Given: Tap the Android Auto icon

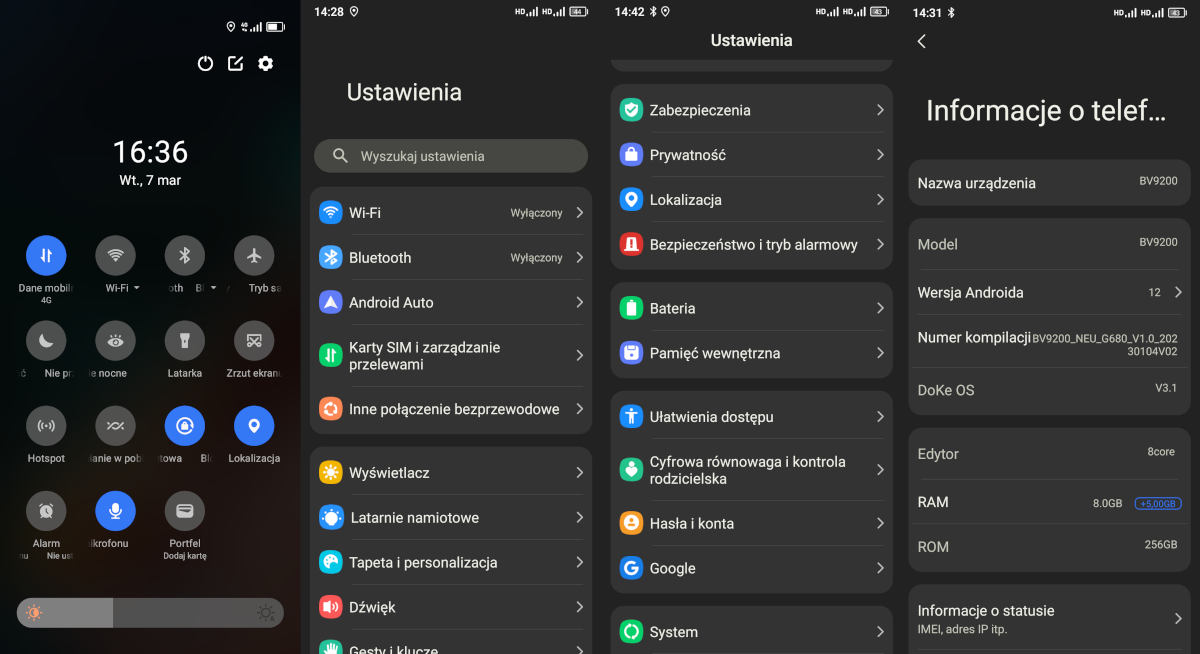Looking at the screenshot, I should (331, 302).
